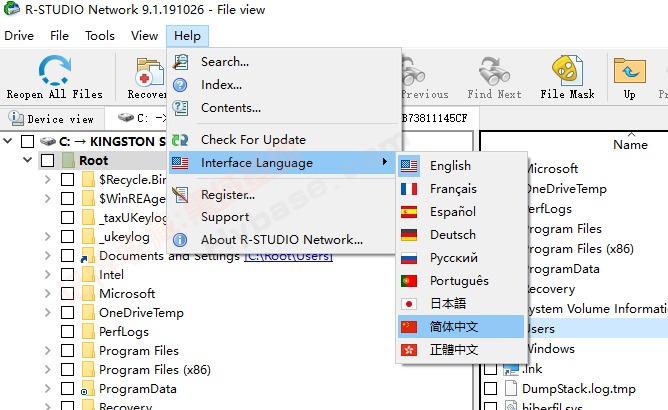Viewport: 668px width, 410px height.
Task: Choose Support from Help menu
Action: click(281, 217)
